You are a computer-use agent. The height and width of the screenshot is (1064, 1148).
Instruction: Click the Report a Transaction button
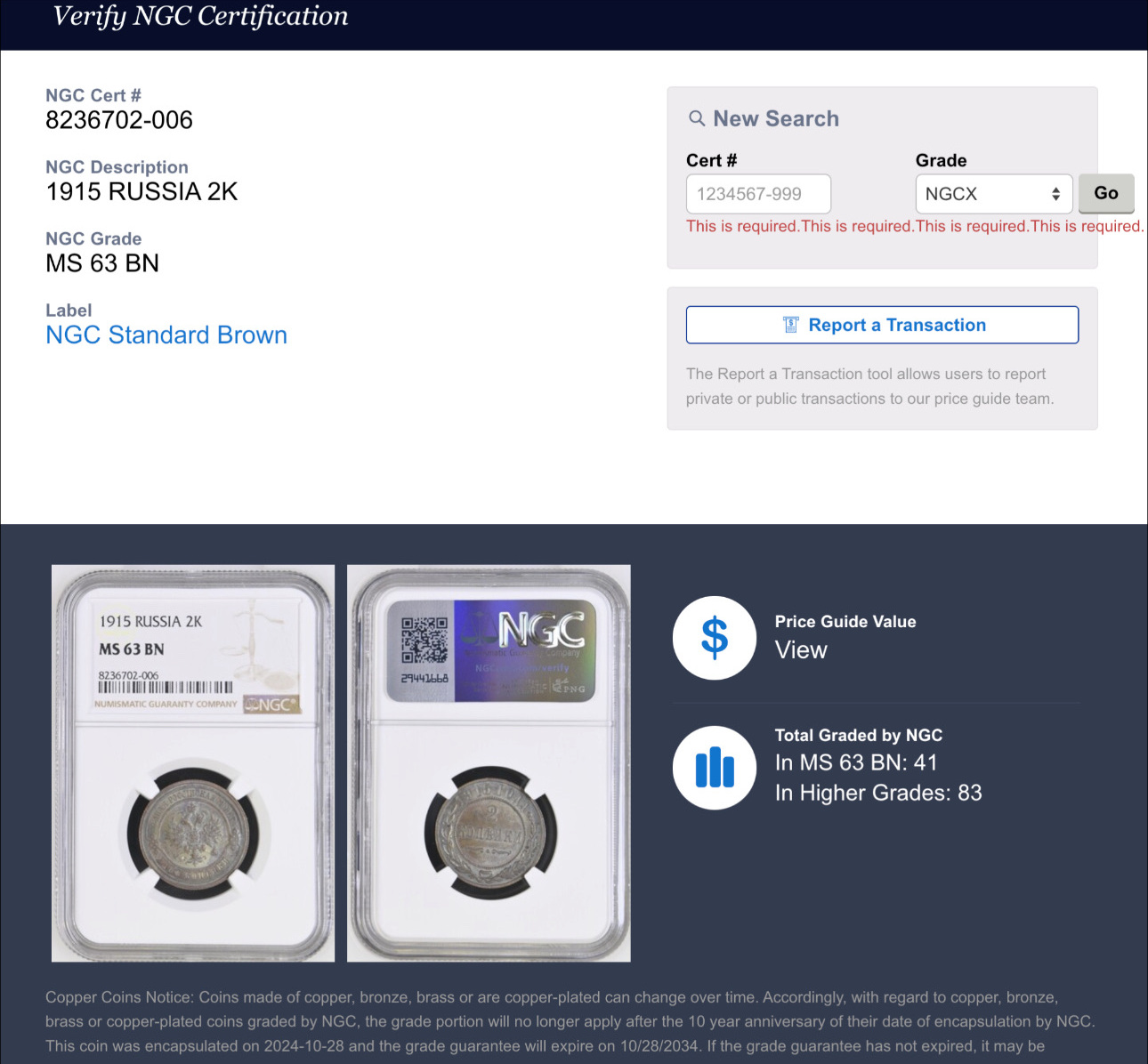882,325
